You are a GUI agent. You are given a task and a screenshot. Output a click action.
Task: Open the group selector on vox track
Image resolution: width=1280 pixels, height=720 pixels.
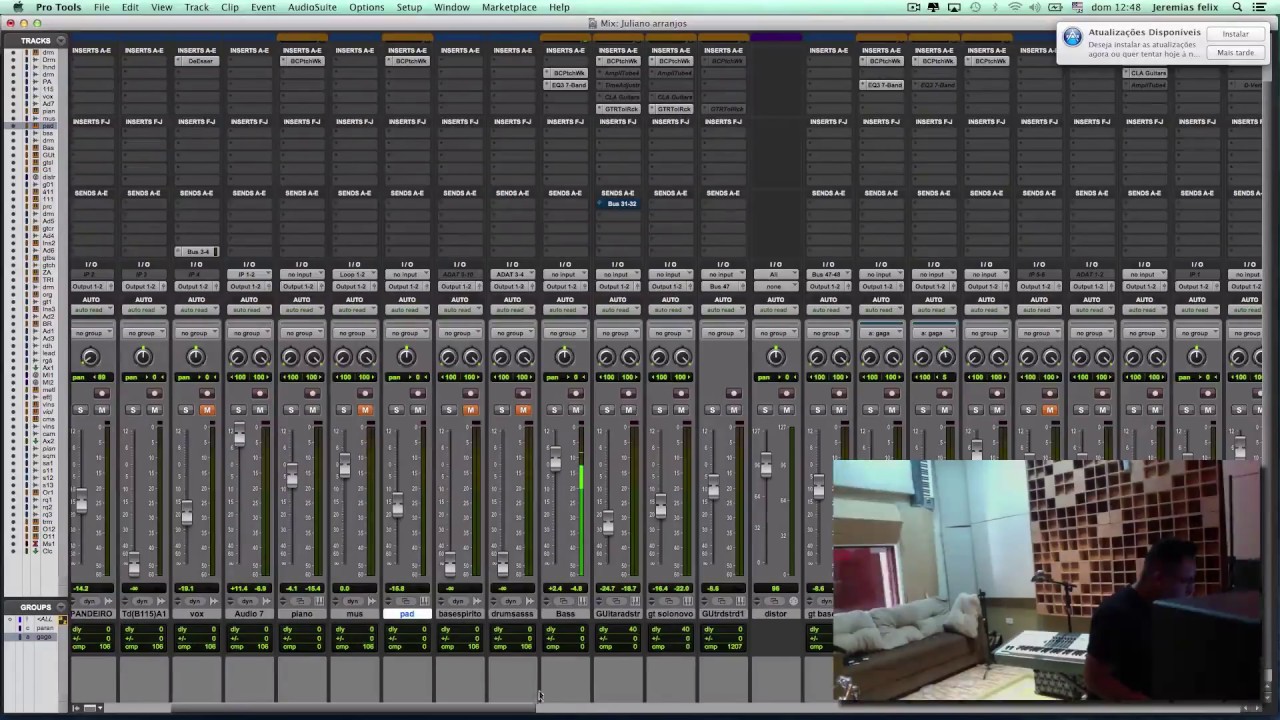pyautogui.click(x=196, y=333)
